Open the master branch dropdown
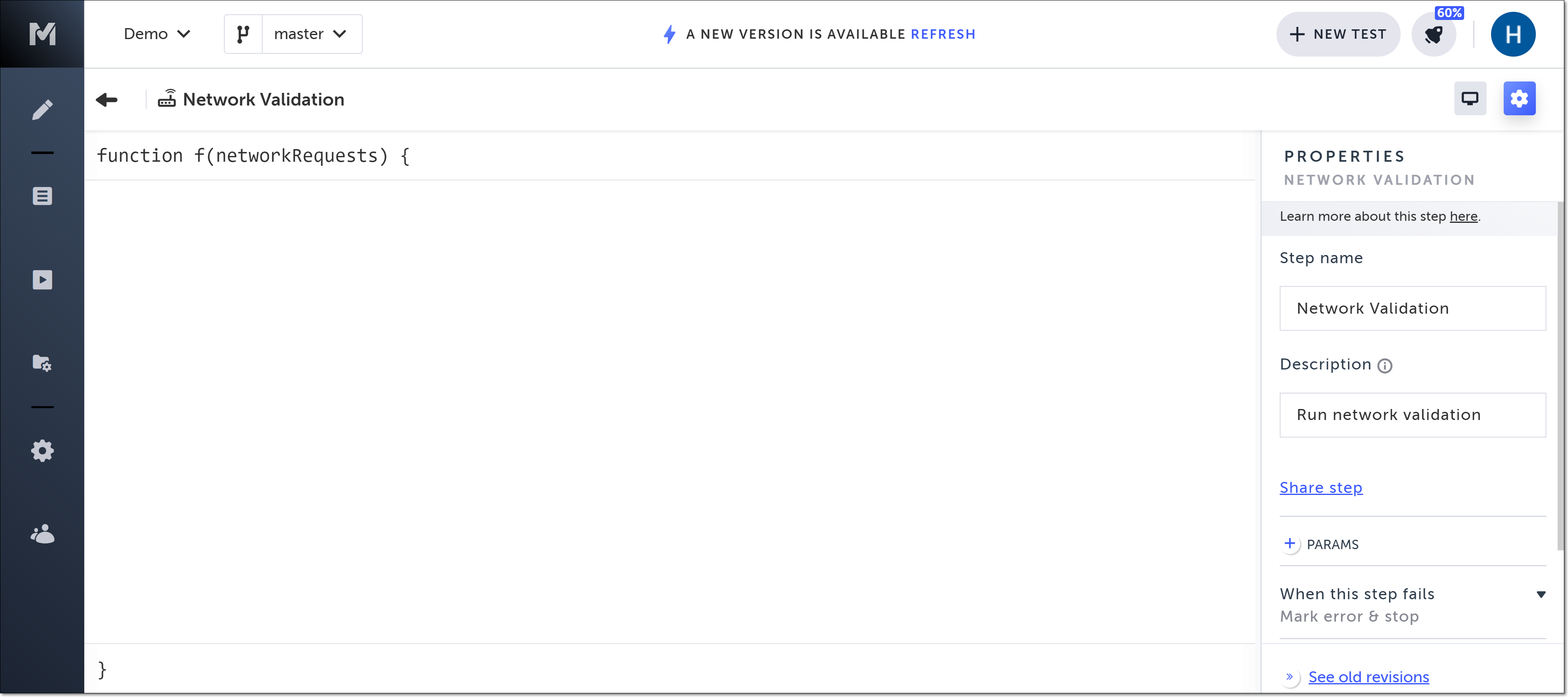The height and width of the screenshot is (697, 1568). (310, 34)
